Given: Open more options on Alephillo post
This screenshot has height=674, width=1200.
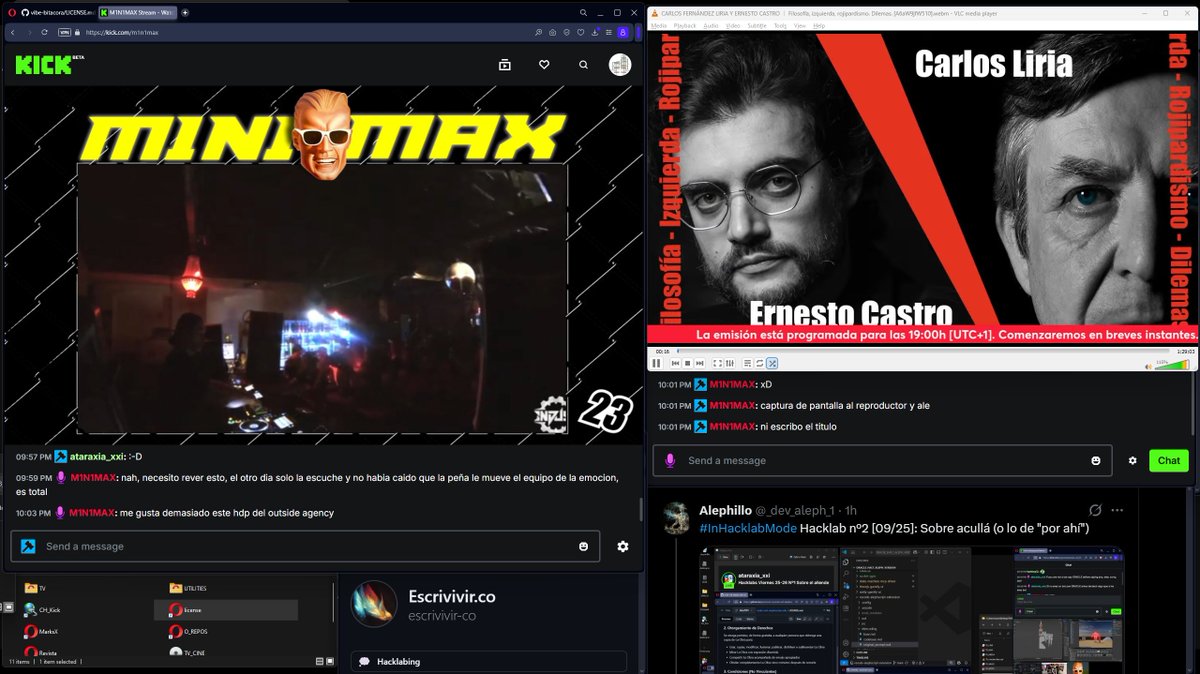Looking at the screenshot, I should pyautogui.click(x=1117, y=510).
